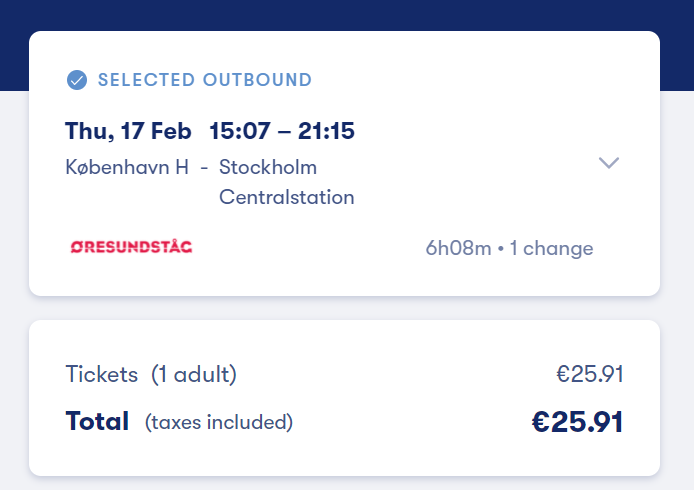694x490 pixels.
Task: Click the København H origin station
Action: pos(127,167)
